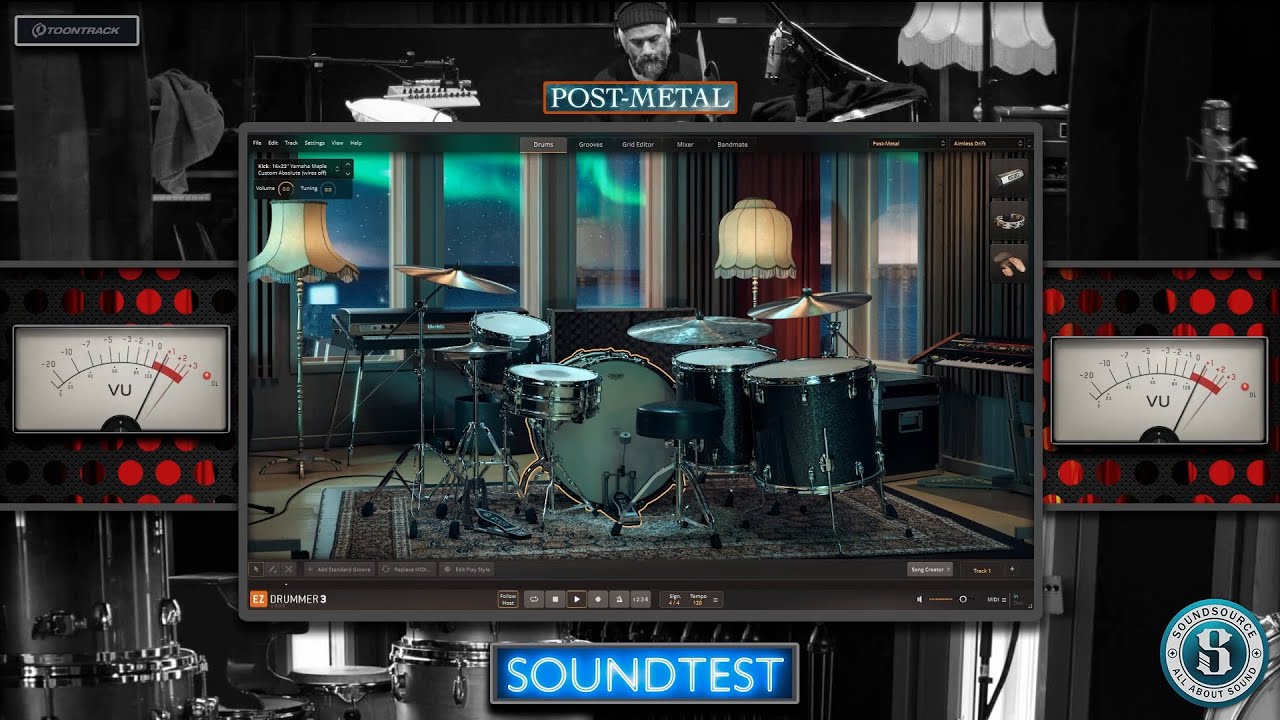Click the snare drum

click(x=551, y=390)
